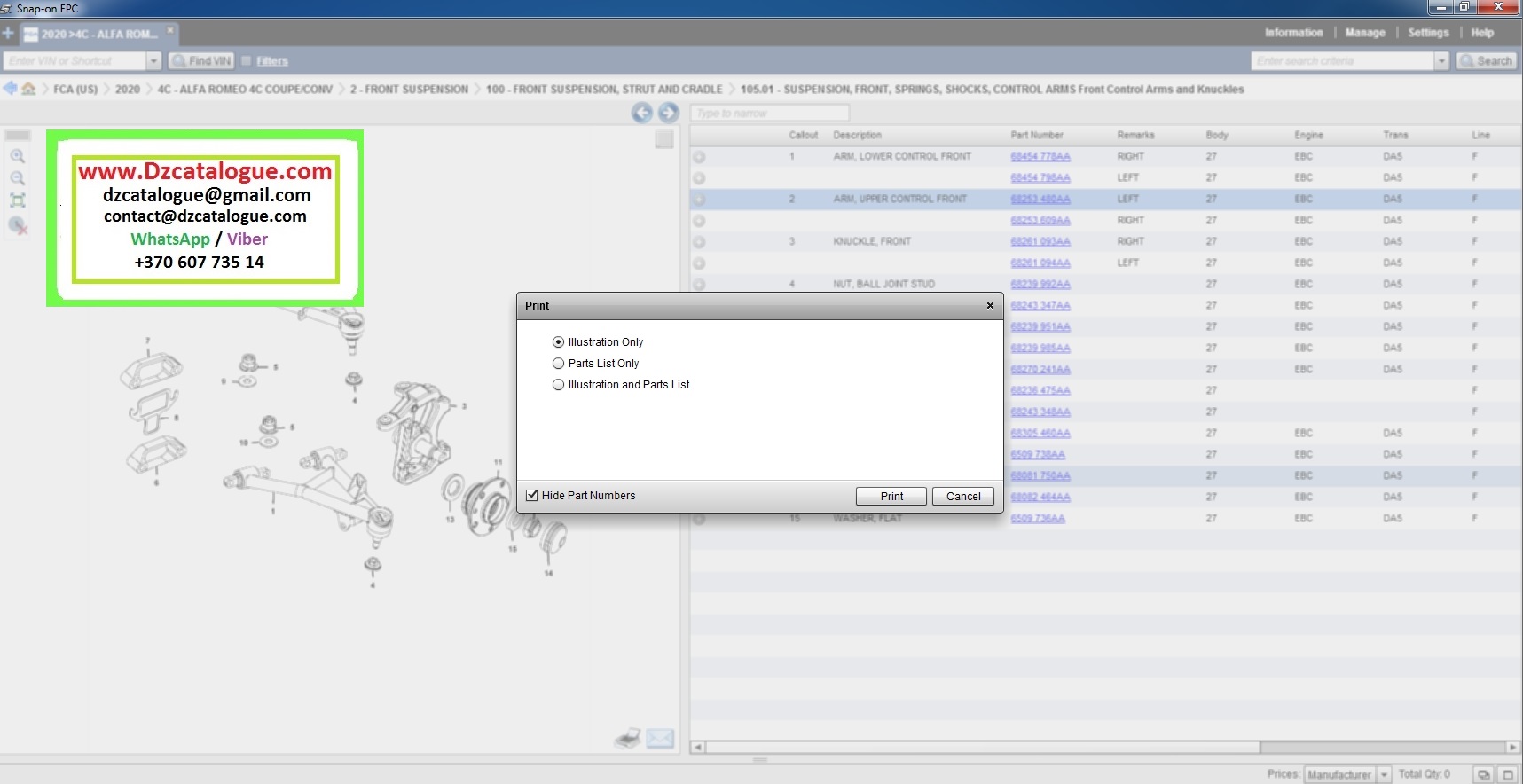Open part number 68239 992AA link
This screenshot has width=1523, height=784.
[1040, 285]
